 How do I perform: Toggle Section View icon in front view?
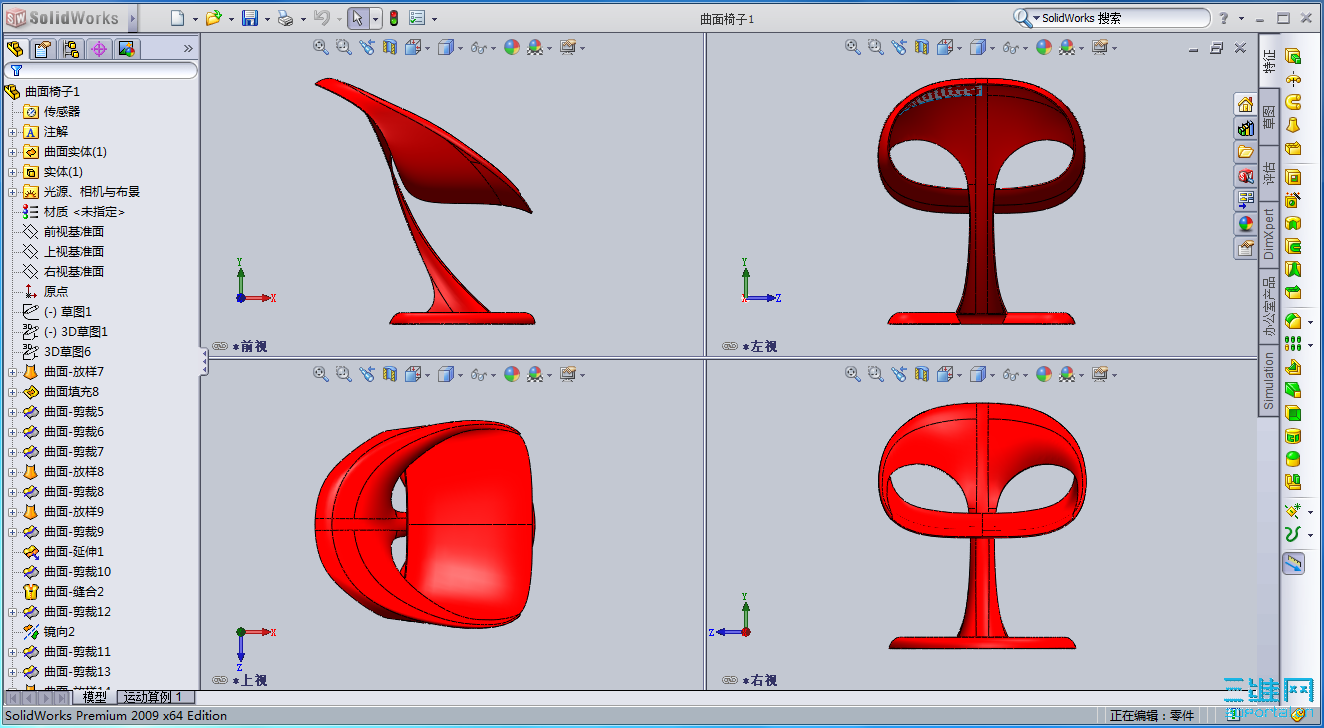[390, 47]
